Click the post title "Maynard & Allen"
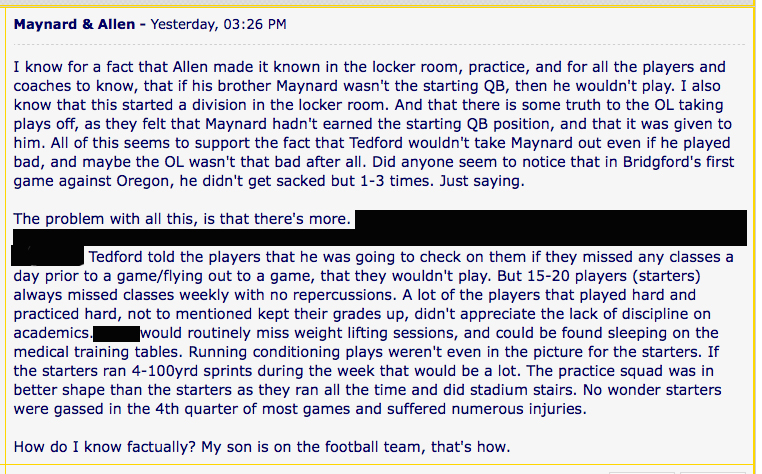762x474 pixels. (x=60, y=23)
